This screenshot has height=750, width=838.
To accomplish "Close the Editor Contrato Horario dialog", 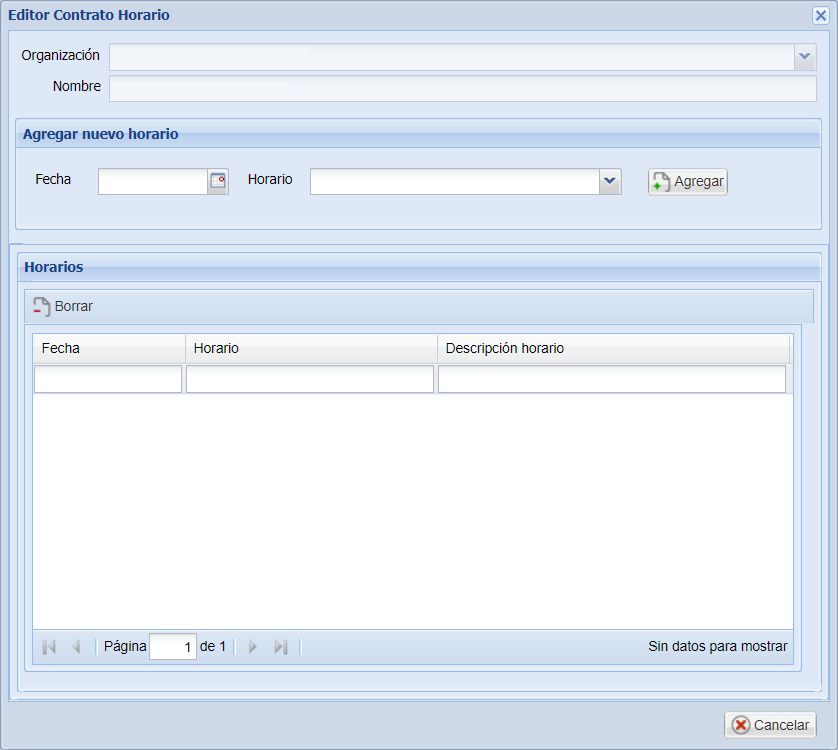I will tap(820, 15).
